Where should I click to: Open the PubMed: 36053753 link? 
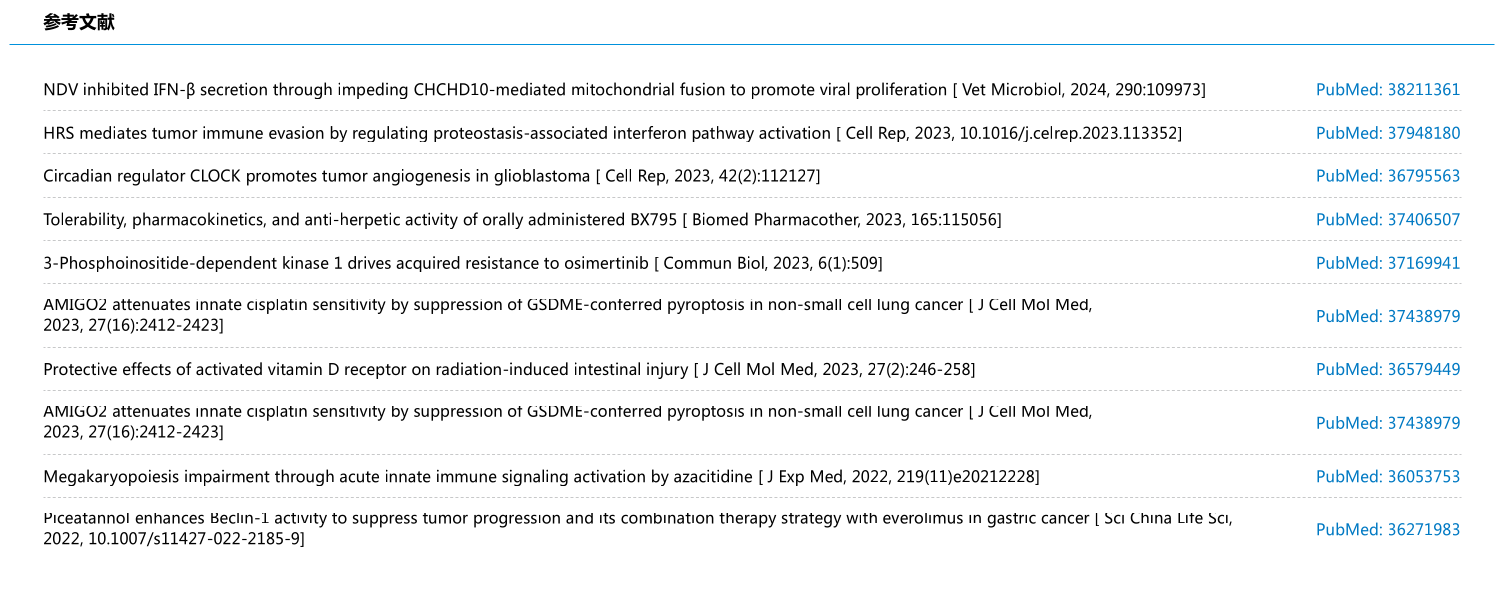pos(1388,476)
